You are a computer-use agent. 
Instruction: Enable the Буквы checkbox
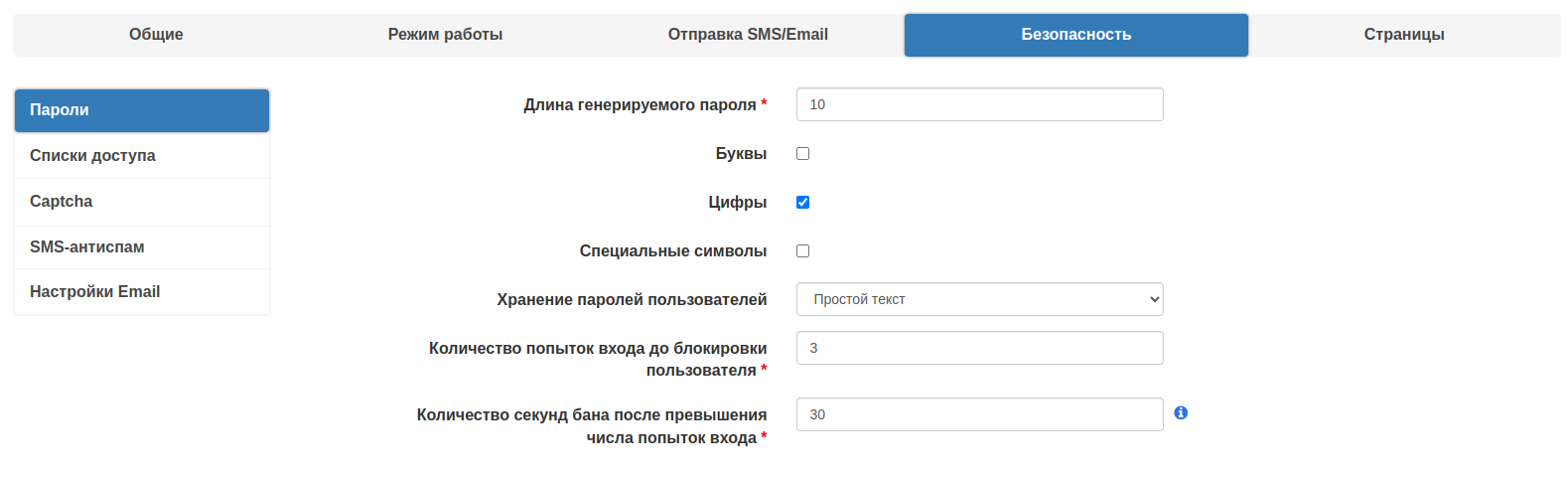coord(802,154)
